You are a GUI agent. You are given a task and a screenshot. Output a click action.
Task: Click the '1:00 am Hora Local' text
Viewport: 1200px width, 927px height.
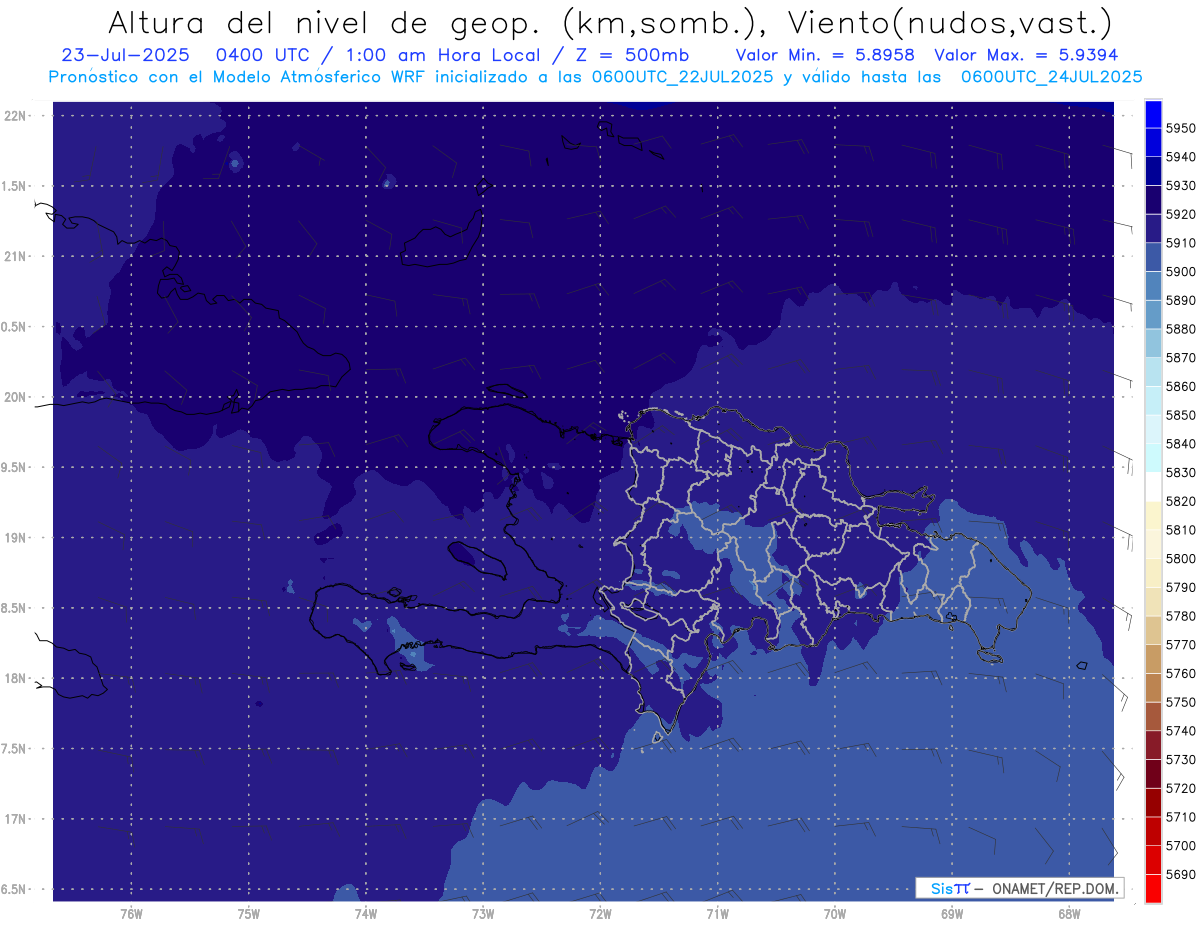(441, 56)
